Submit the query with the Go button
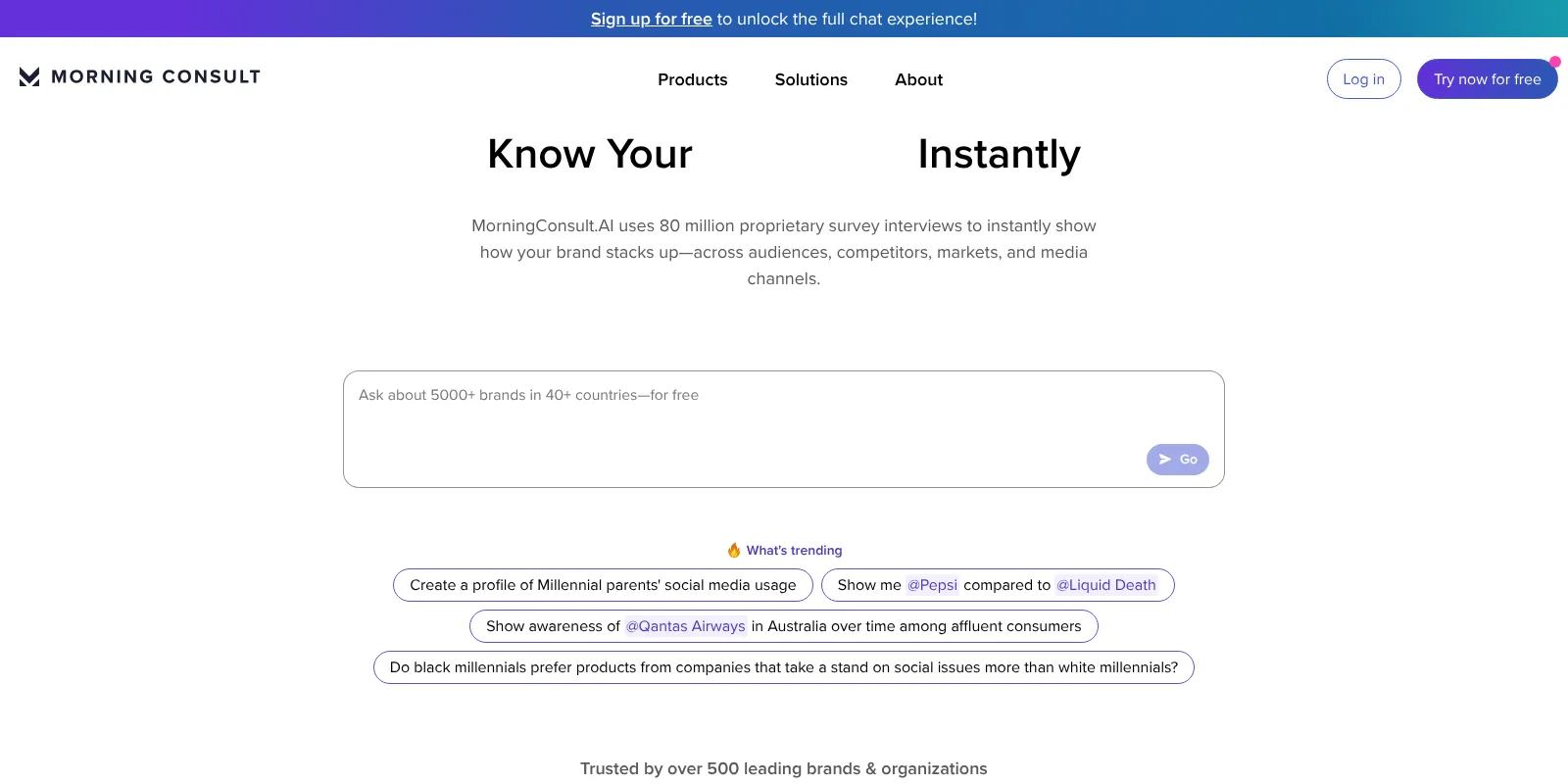Viewport: 1568px width, 784px height. (x=1178, y=460)
